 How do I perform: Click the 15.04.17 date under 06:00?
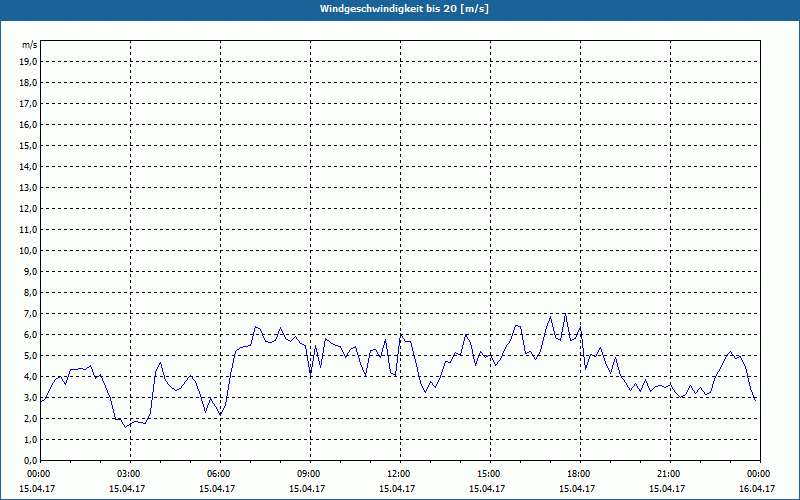point(217,488)
